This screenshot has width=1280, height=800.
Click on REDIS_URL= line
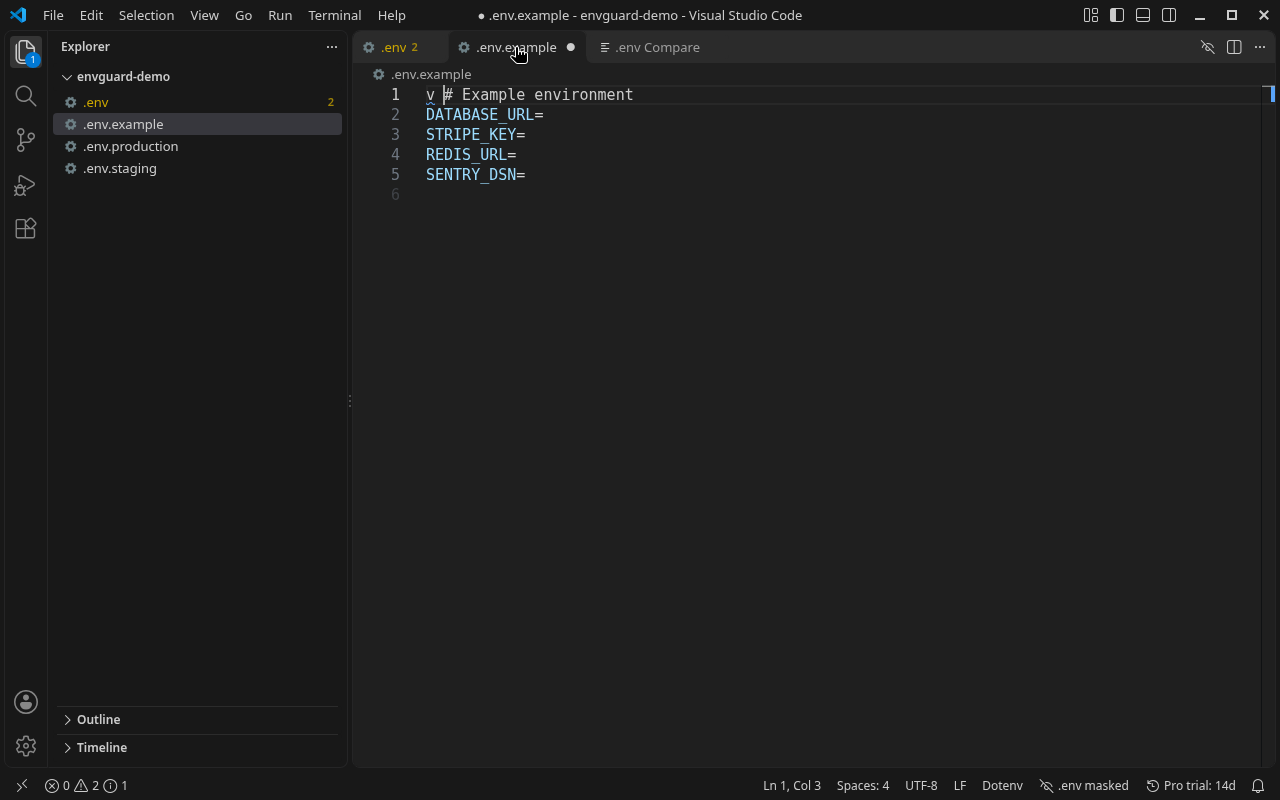pos(471,155)
